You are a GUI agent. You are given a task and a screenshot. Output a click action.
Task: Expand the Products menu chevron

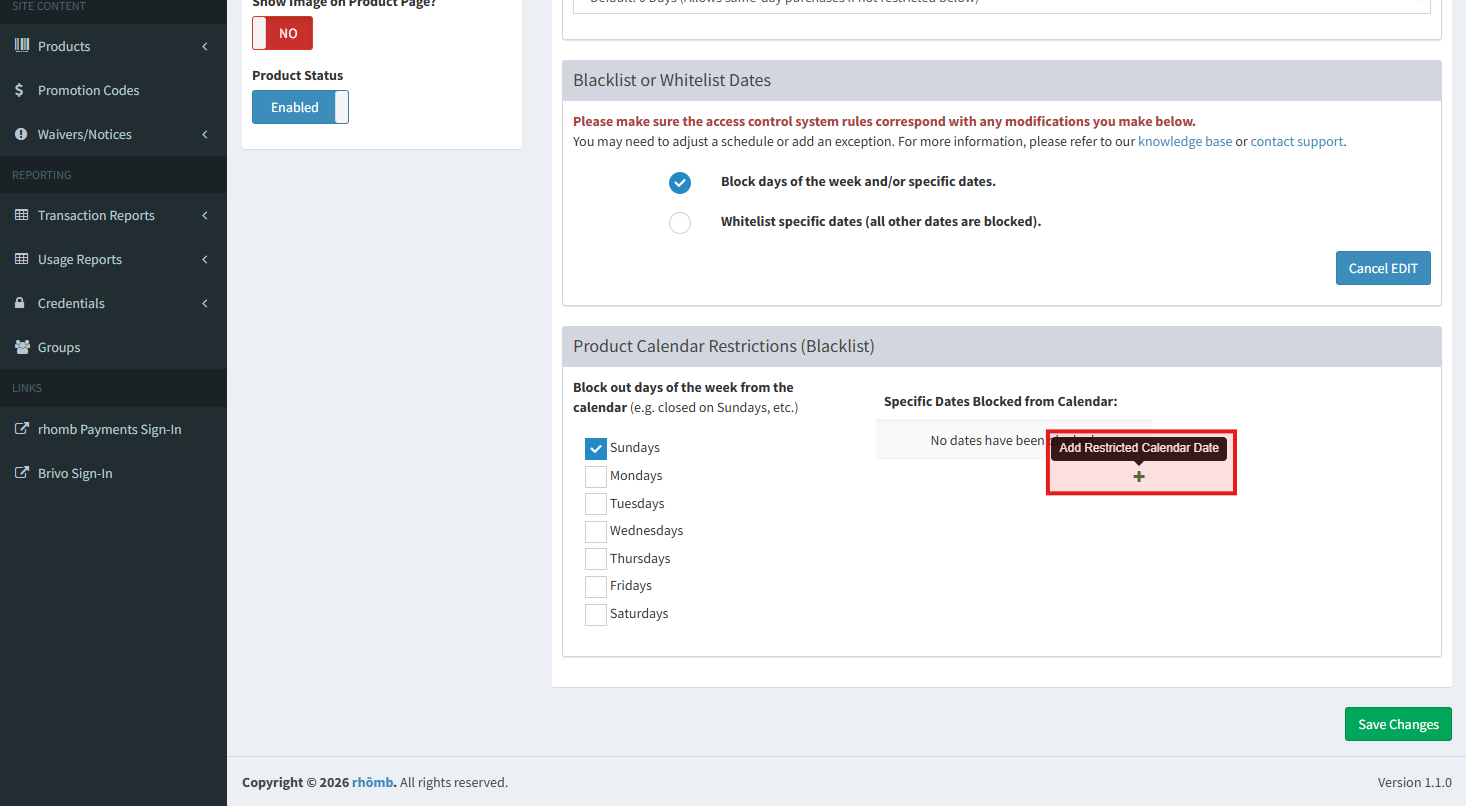pos(205,47)
